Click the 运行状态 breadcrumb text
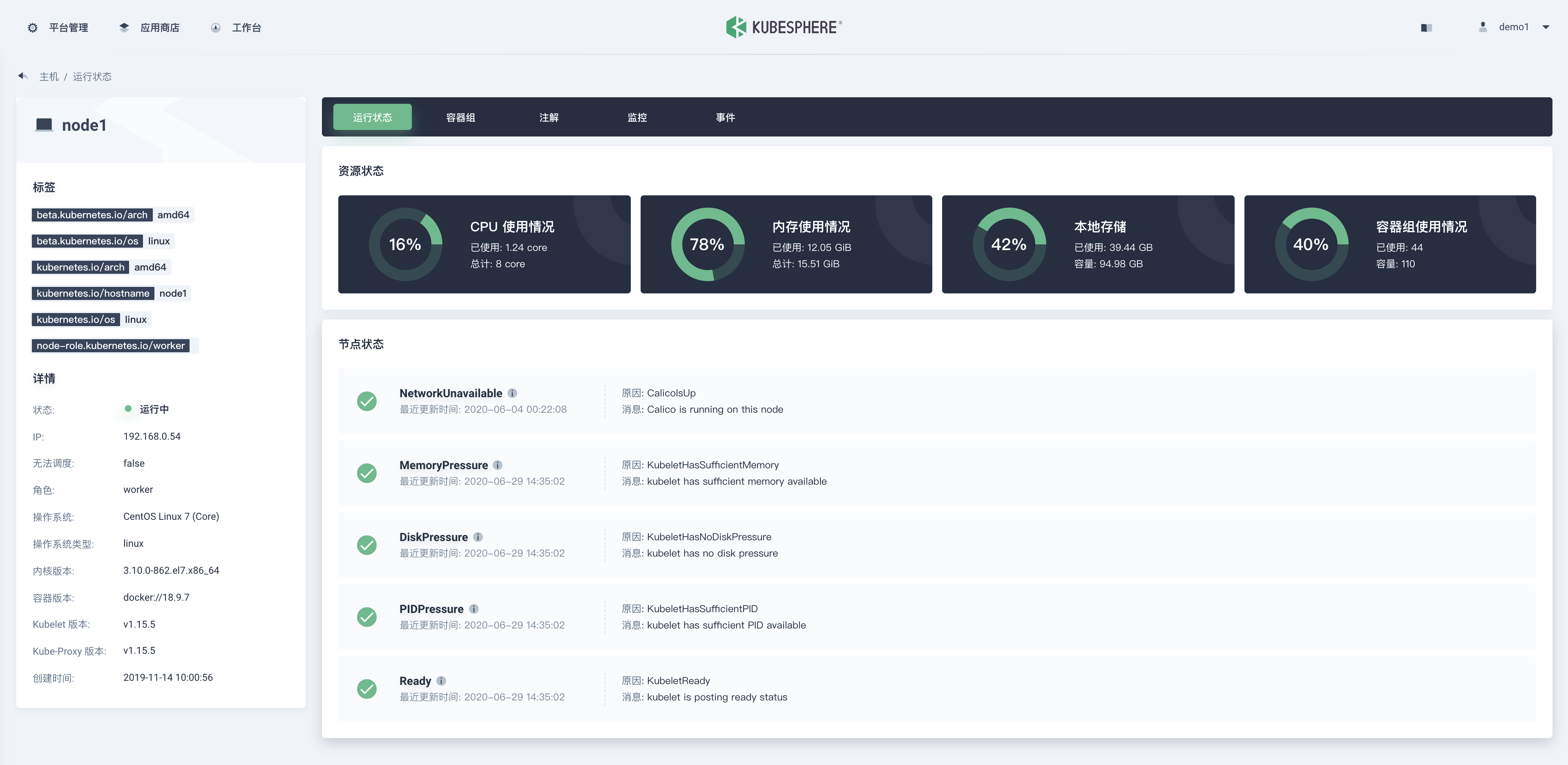1568x765 pixels. tap(92, 77)
